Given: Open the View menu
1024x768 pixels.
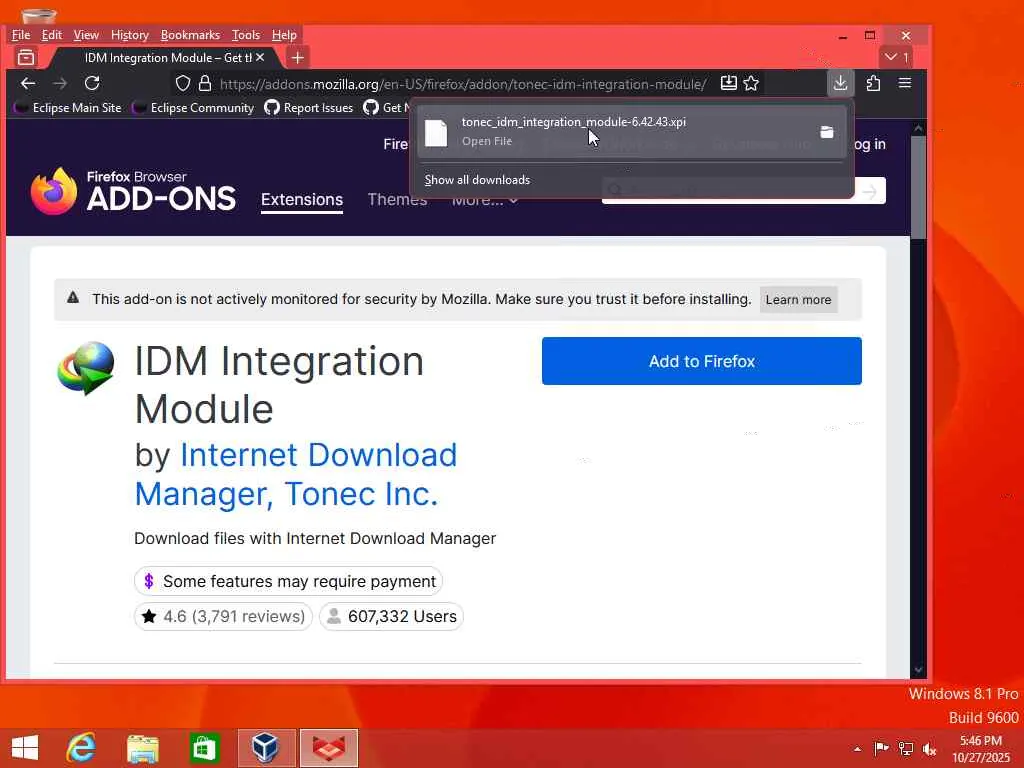Looking at the screenshot, I should (x=86, y=35).
